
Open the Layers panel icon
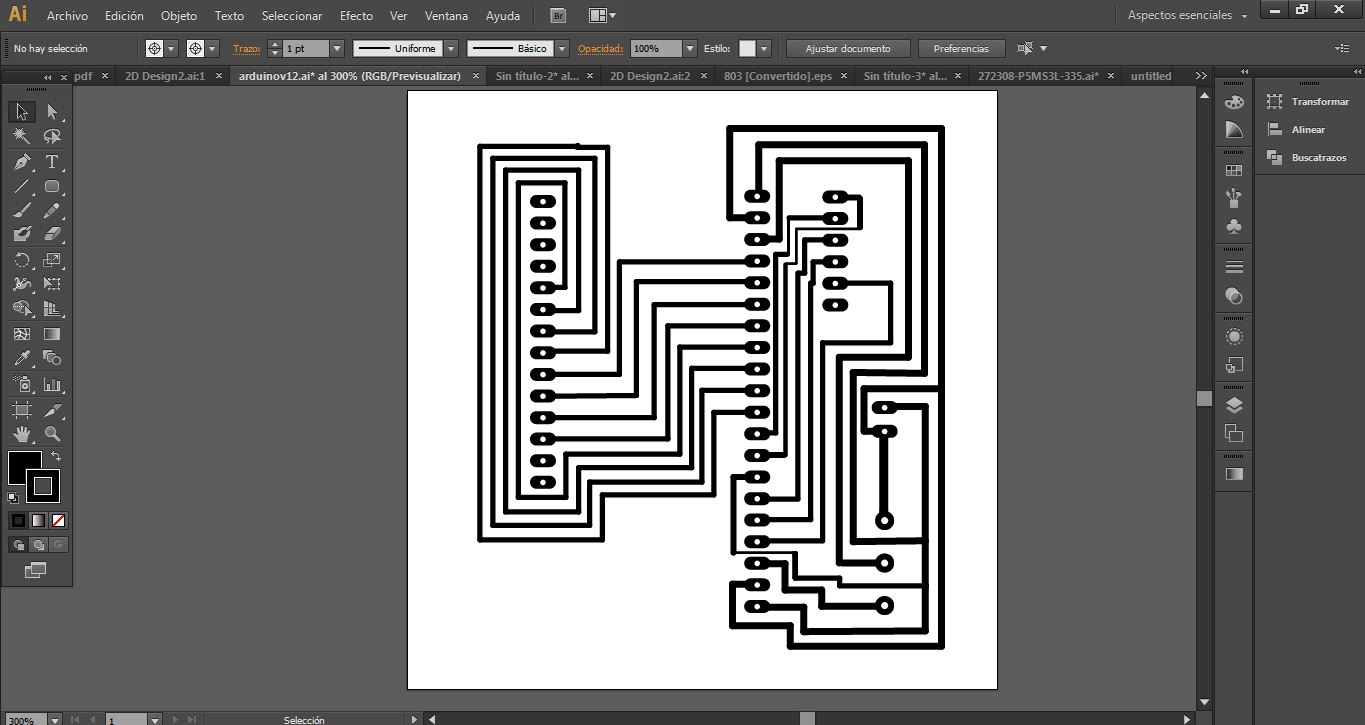click(1234, 405)
